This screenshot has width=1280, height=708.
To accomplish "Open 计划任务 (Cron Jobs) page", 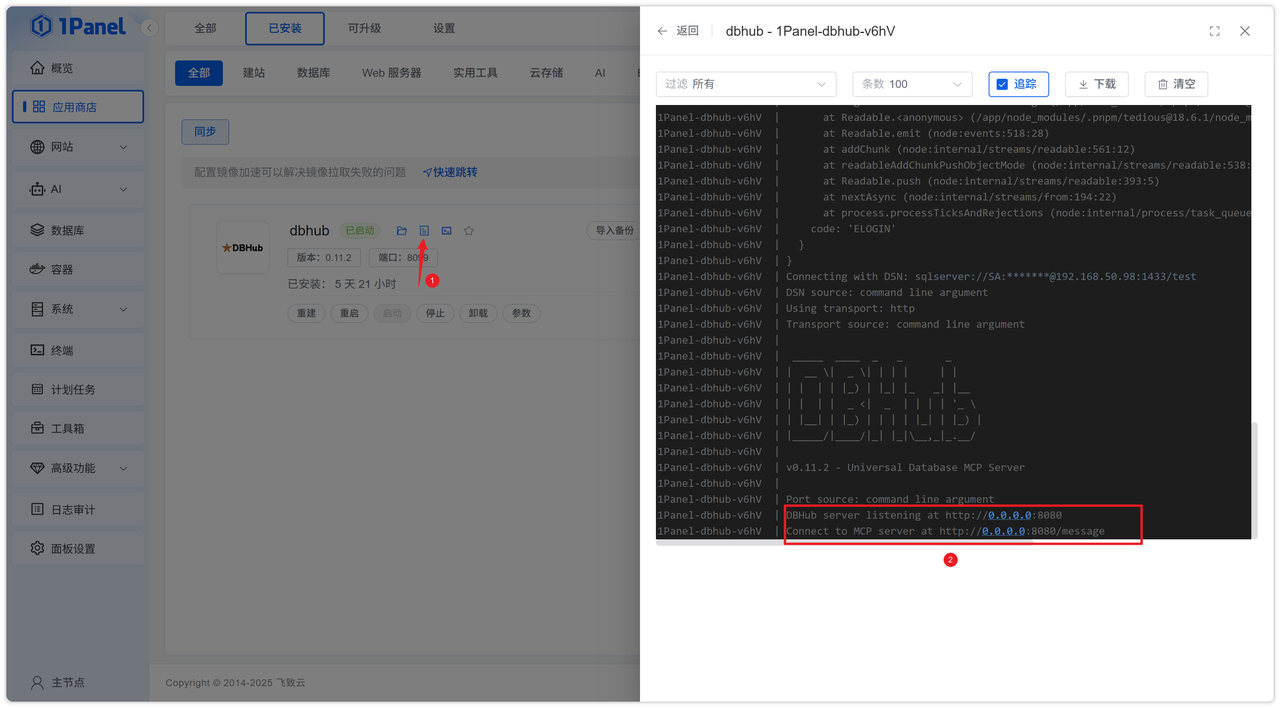I will 75,389.
